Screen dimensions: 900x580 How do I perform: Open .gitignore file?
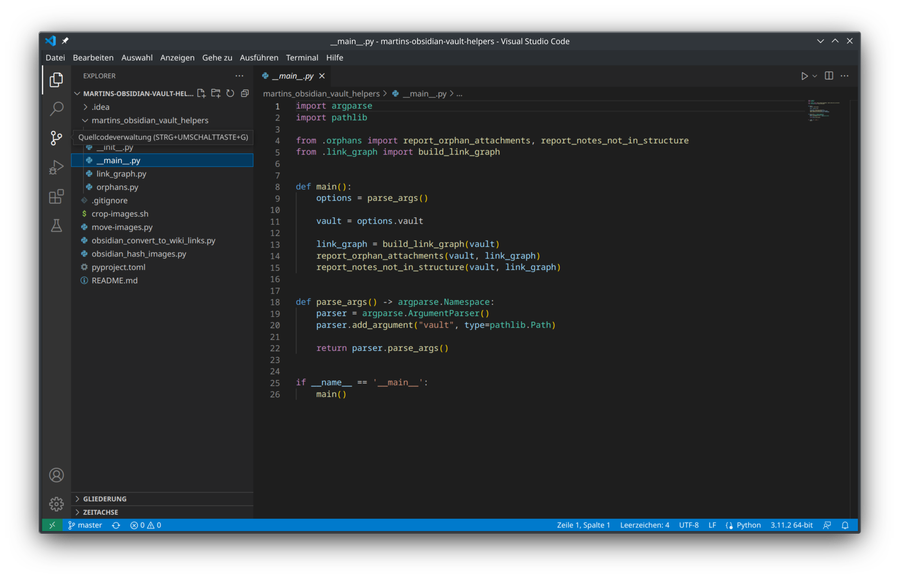click(x=162, y=200)
